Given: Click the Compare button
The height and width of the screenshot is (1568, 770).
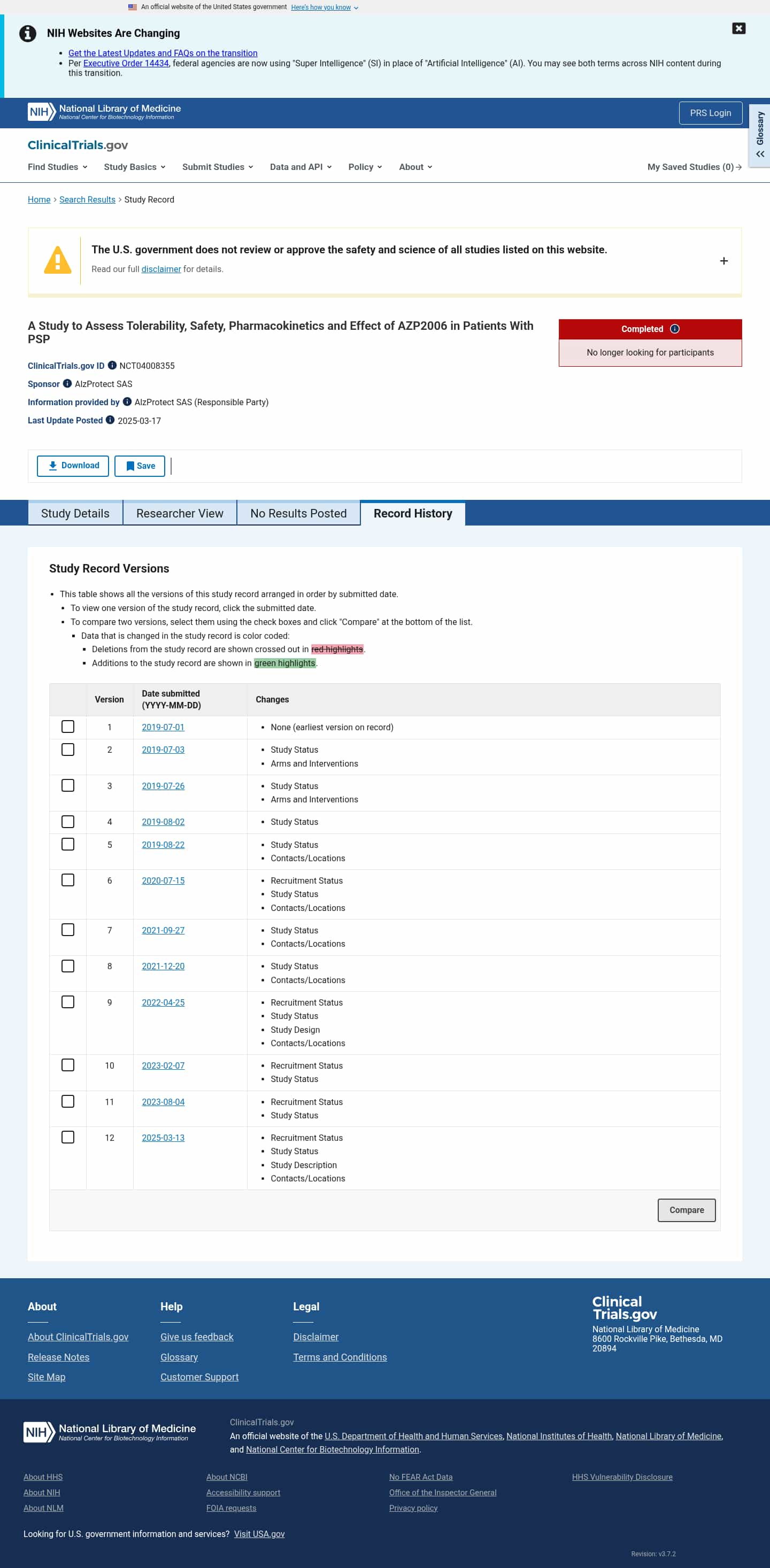Looking at the screenshot, I should pos(687,1210).
